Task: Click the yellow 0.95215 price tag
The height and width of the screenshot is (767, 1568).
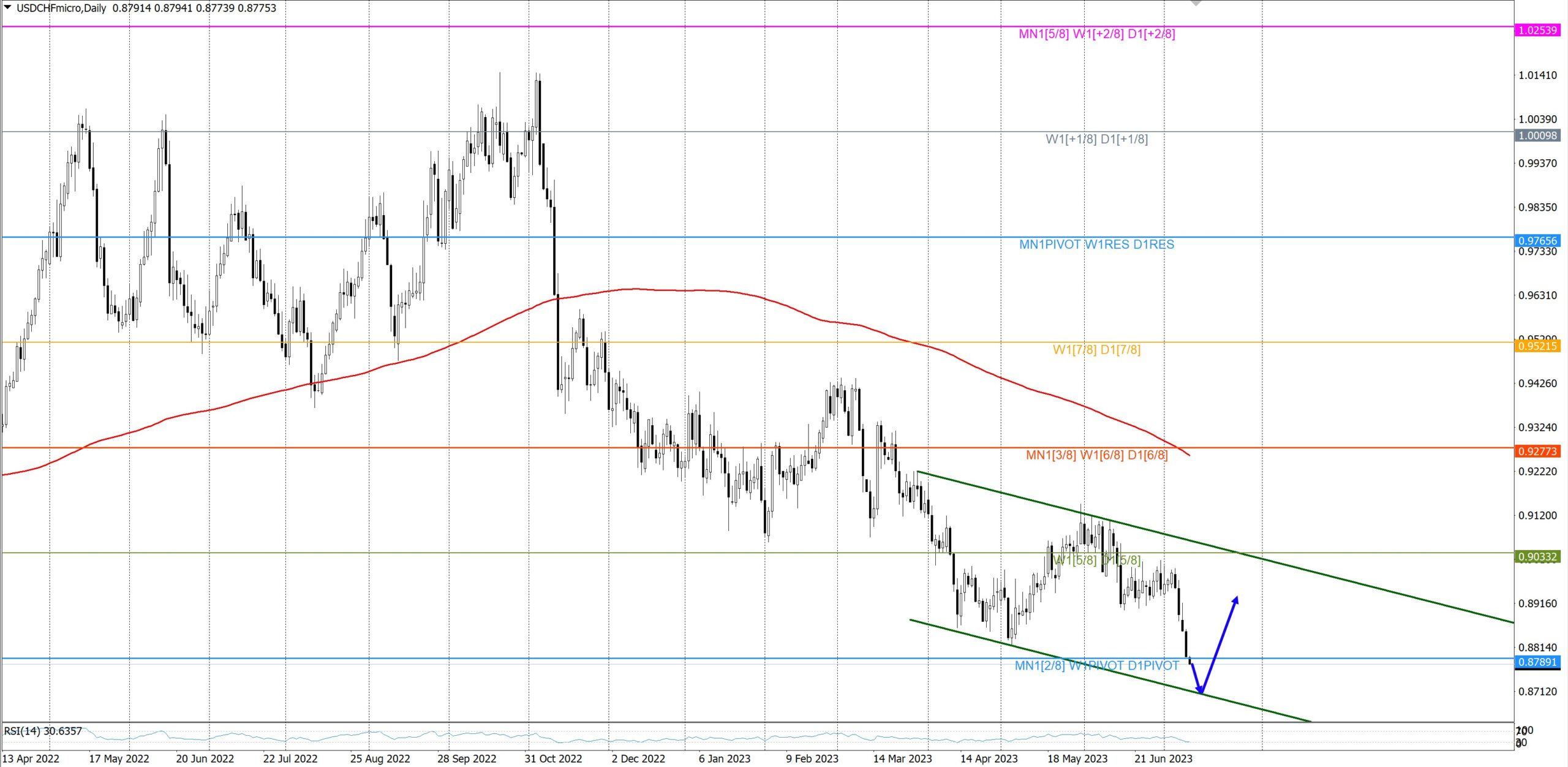Action: (x=1537, y=346)
